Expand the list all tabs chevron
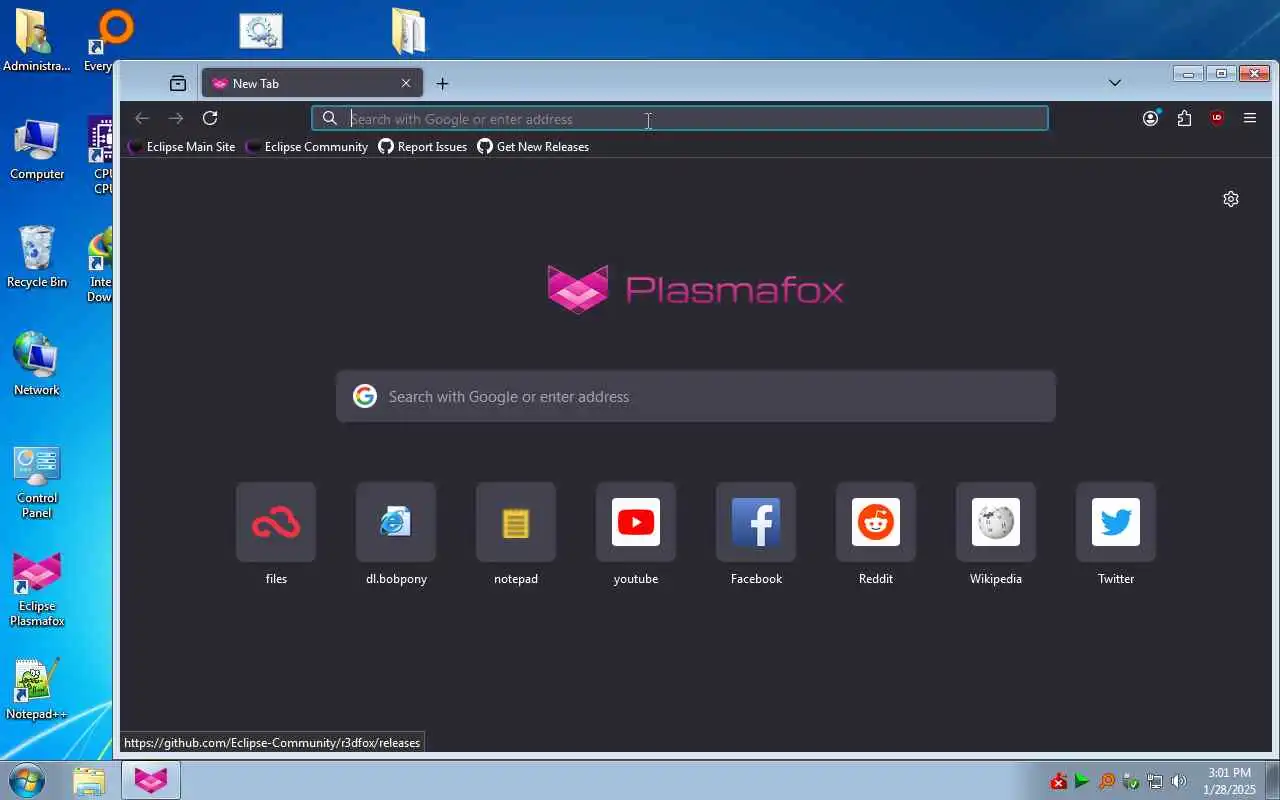 tap(1115, 83)
